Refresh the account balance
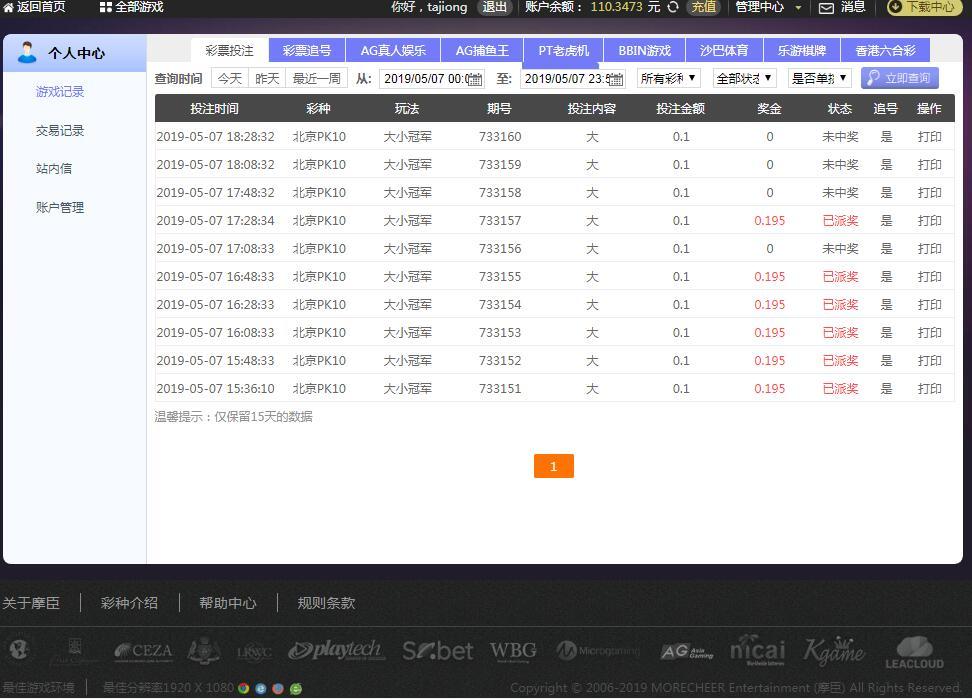 pyautogui.click(x=673, y=7)
